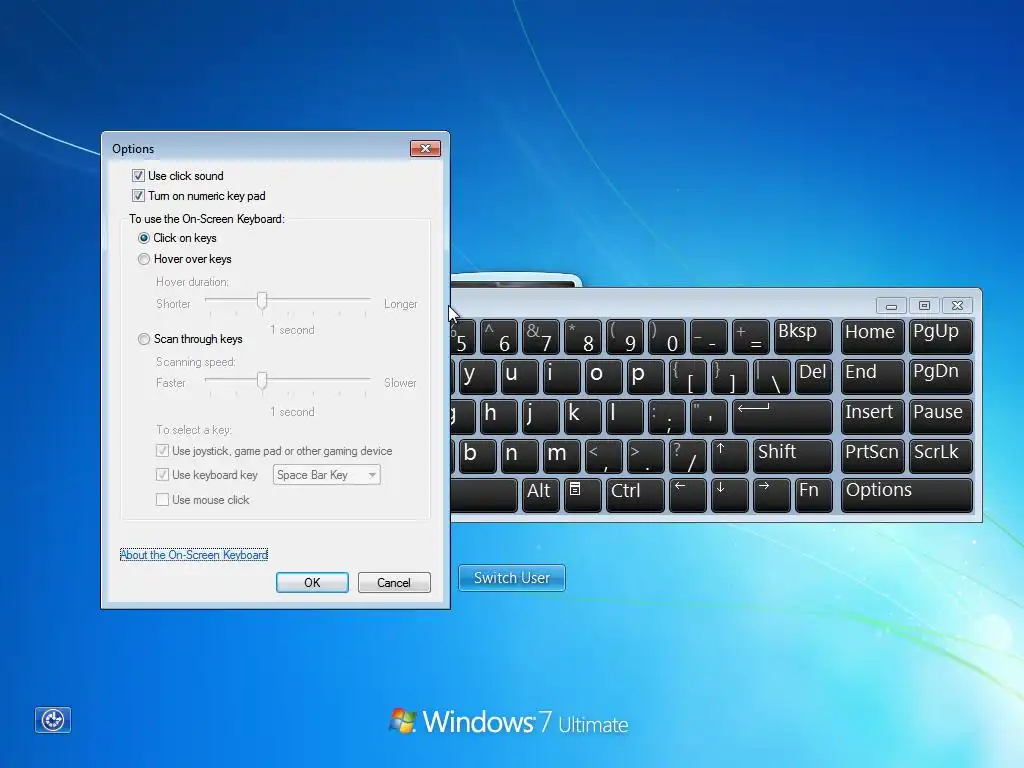
Task: Uncheck Turn on numeric key pad
Action: [x=138, y=195]
